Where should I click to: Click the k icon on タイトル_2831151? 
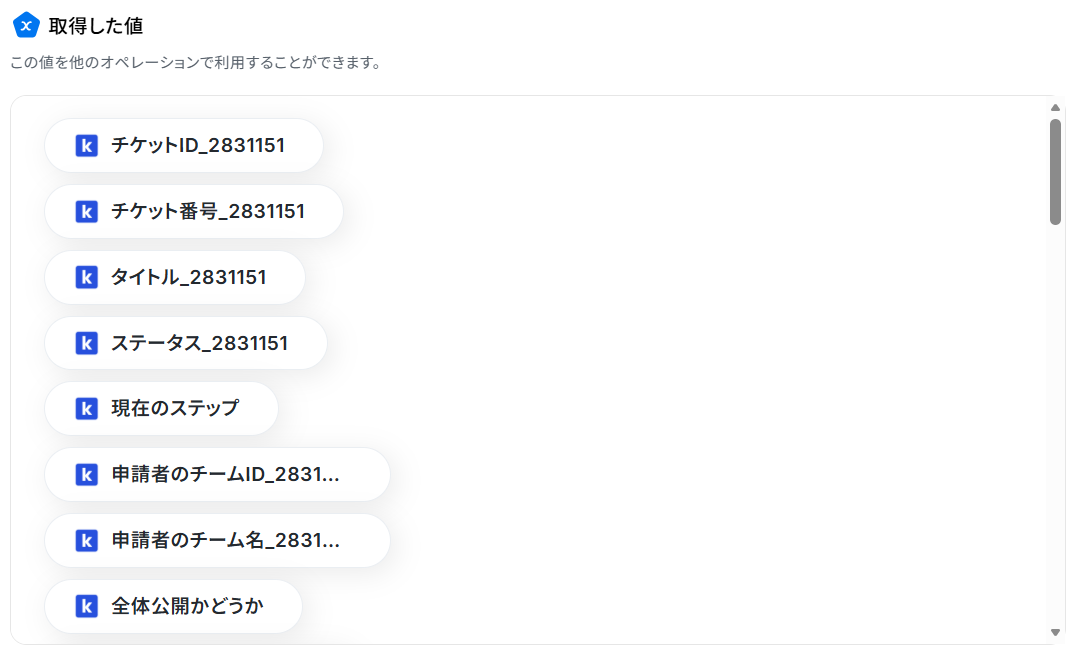(x=86, y=277)
